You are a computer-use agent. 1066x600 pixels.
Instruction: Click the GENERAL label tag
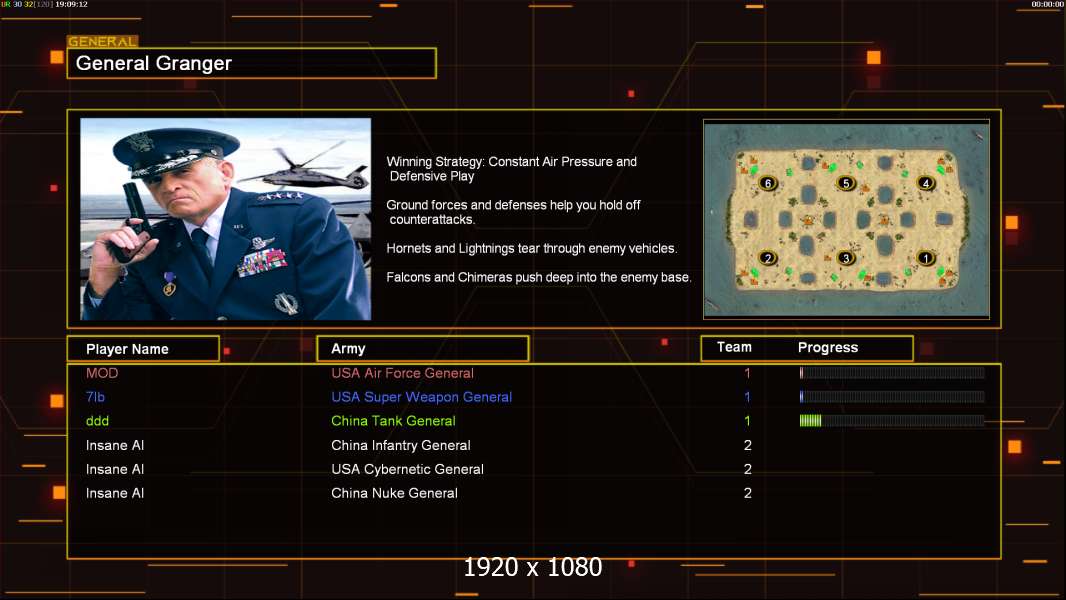102,41
